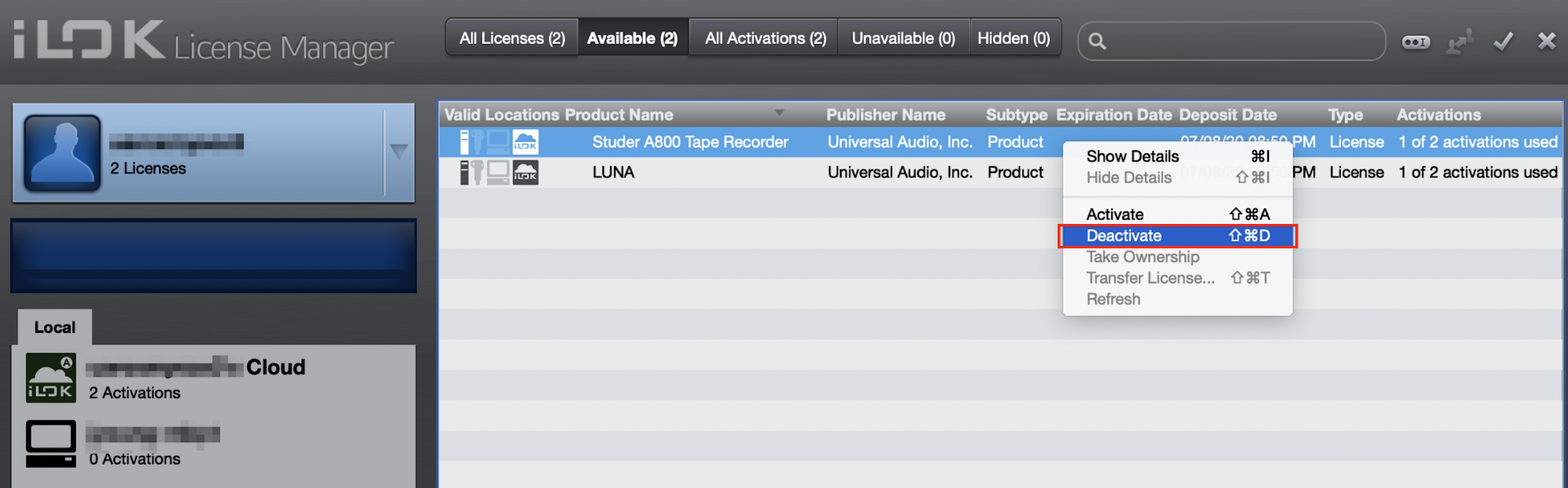Viewport: 1568px width, 488px height.
Task: Sort by the Publisher Name column header
Action: tap(885, 115)
